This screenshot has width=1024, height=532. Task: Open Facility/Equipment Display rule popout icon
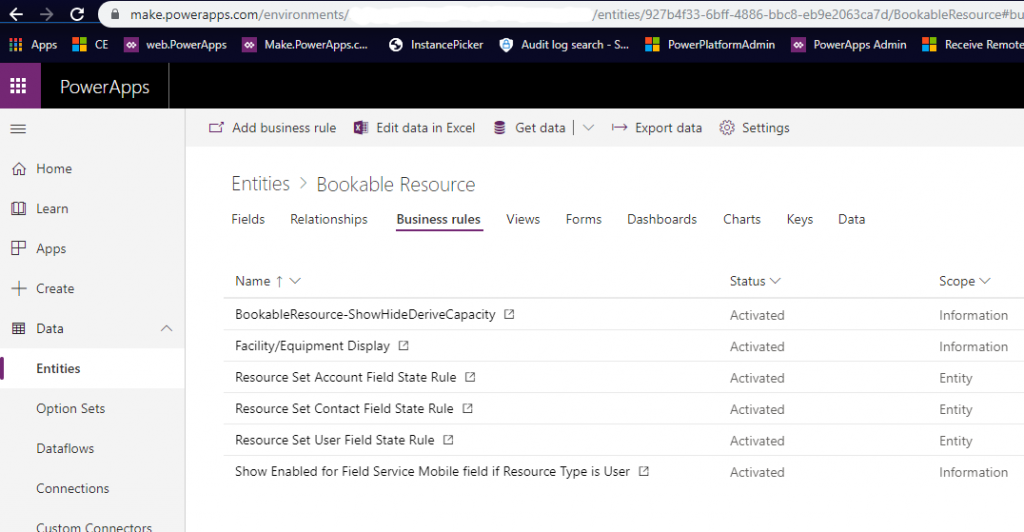[x=404, y=345]
